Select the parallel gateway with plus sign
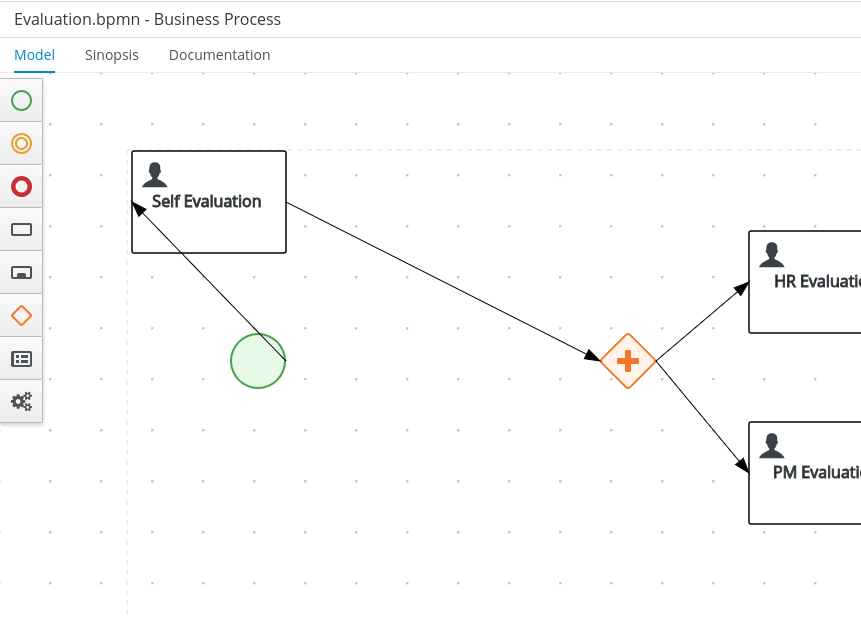 coord(628,361)
